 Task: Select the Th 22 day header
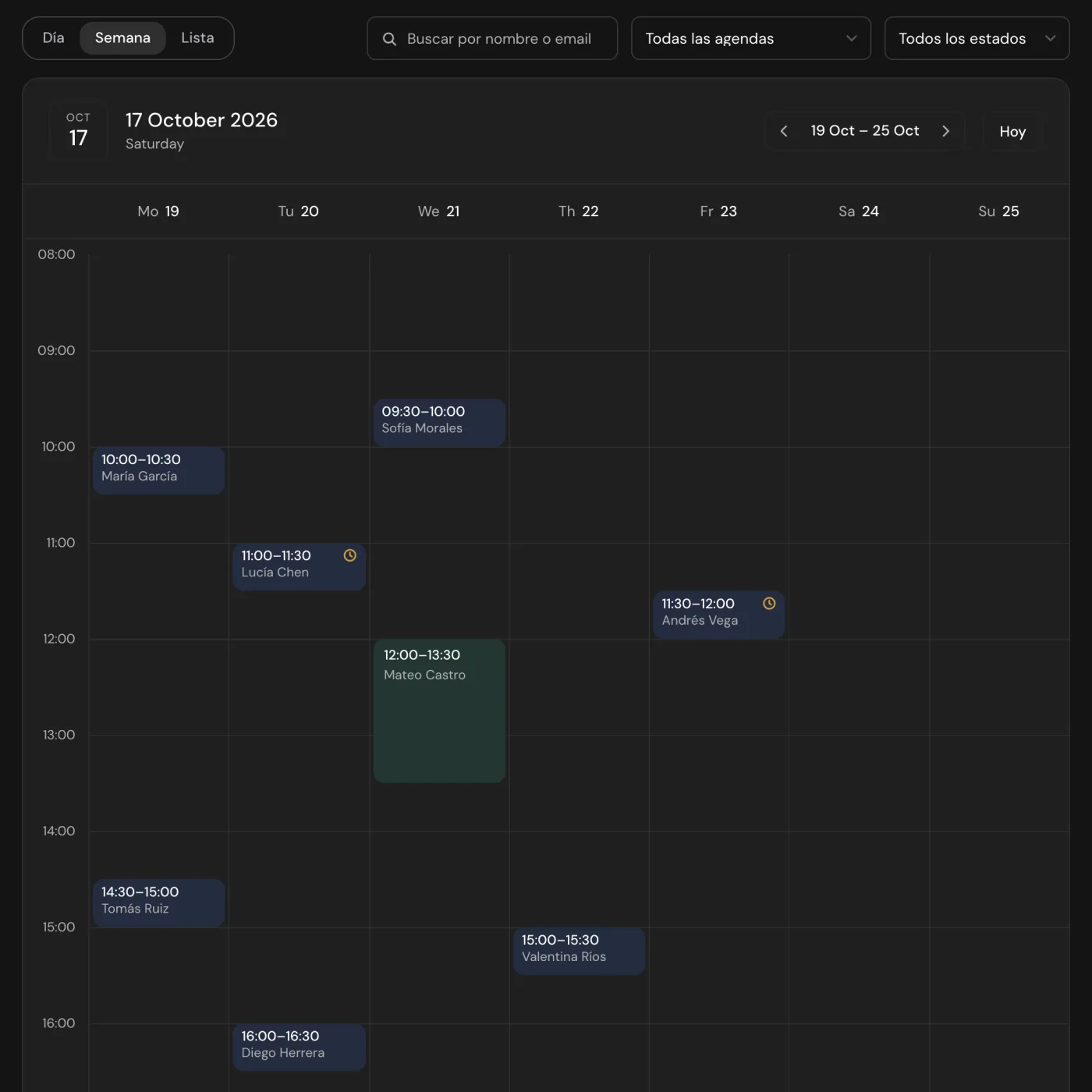click(x=579, y=211)
